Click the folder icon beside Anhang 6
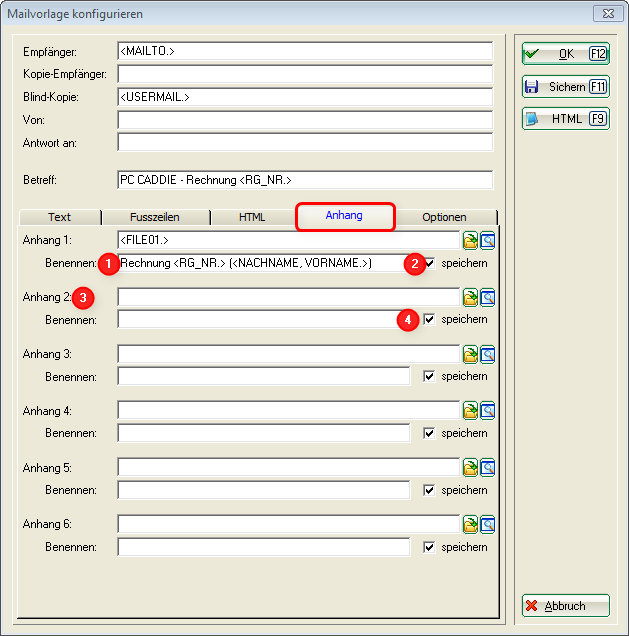 [x=470, y=524]
